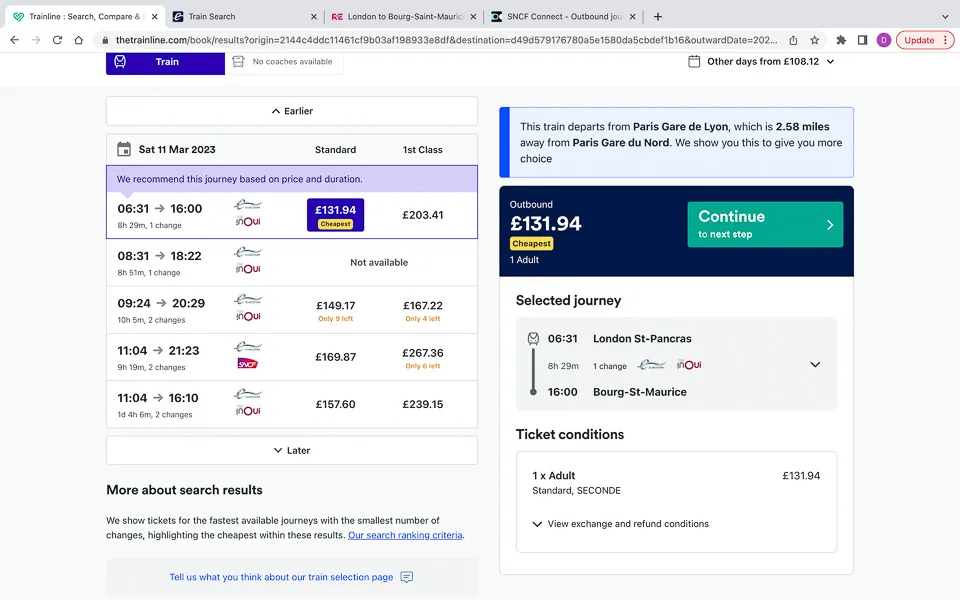Image resolution: width=960 pixels, height=600 pixels.
Task: Open the side panel icon in toolbar
Action: coord(862,40)
